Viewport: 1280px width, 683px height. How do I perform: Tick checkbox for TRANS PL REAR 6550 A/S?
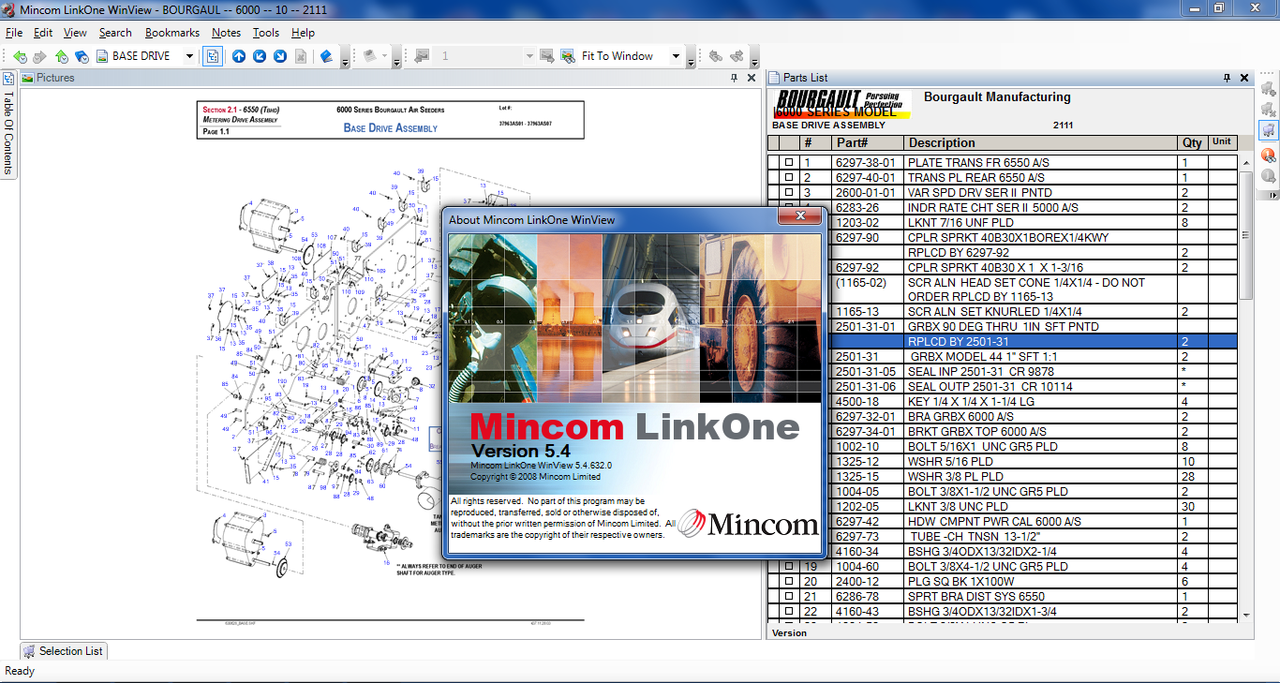pyautogui.click(x=789, y=177)
